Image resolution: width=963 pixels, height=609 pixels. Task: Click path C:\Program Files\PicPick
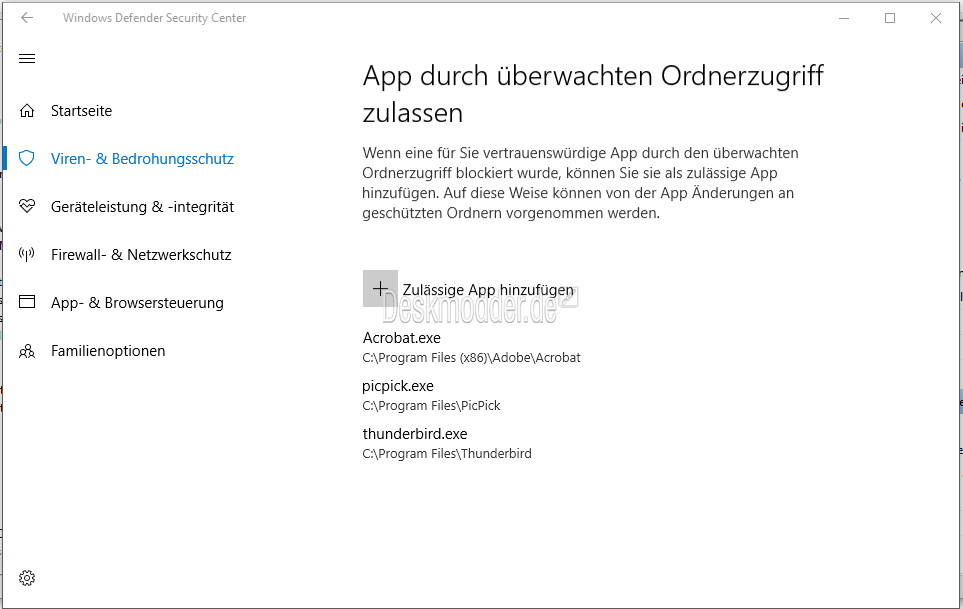pos(432,406)
